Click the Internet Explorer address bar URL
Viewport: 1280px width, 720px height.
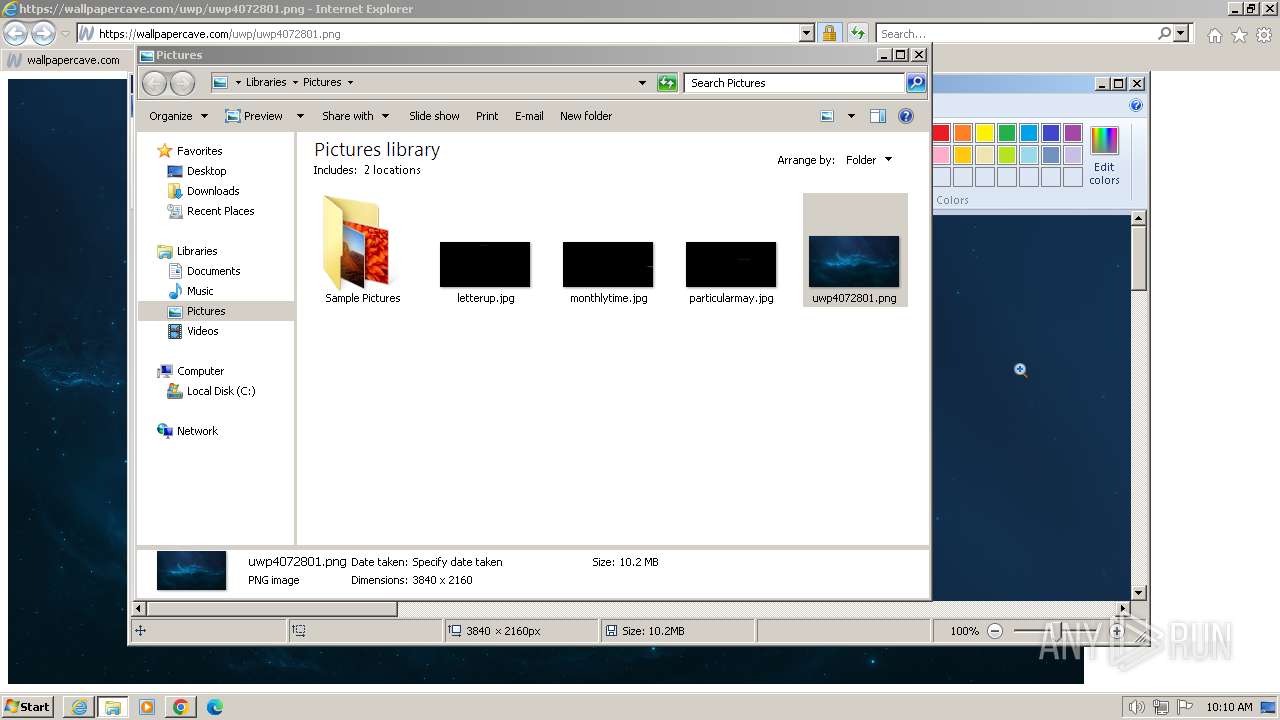point(219,34)
